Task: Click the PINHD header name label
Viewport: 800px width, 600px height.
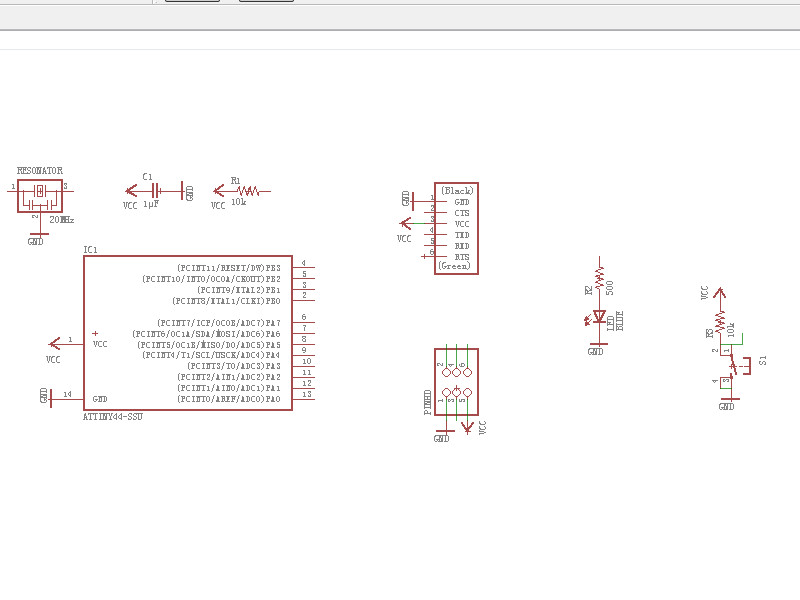Action: (428, 402)
